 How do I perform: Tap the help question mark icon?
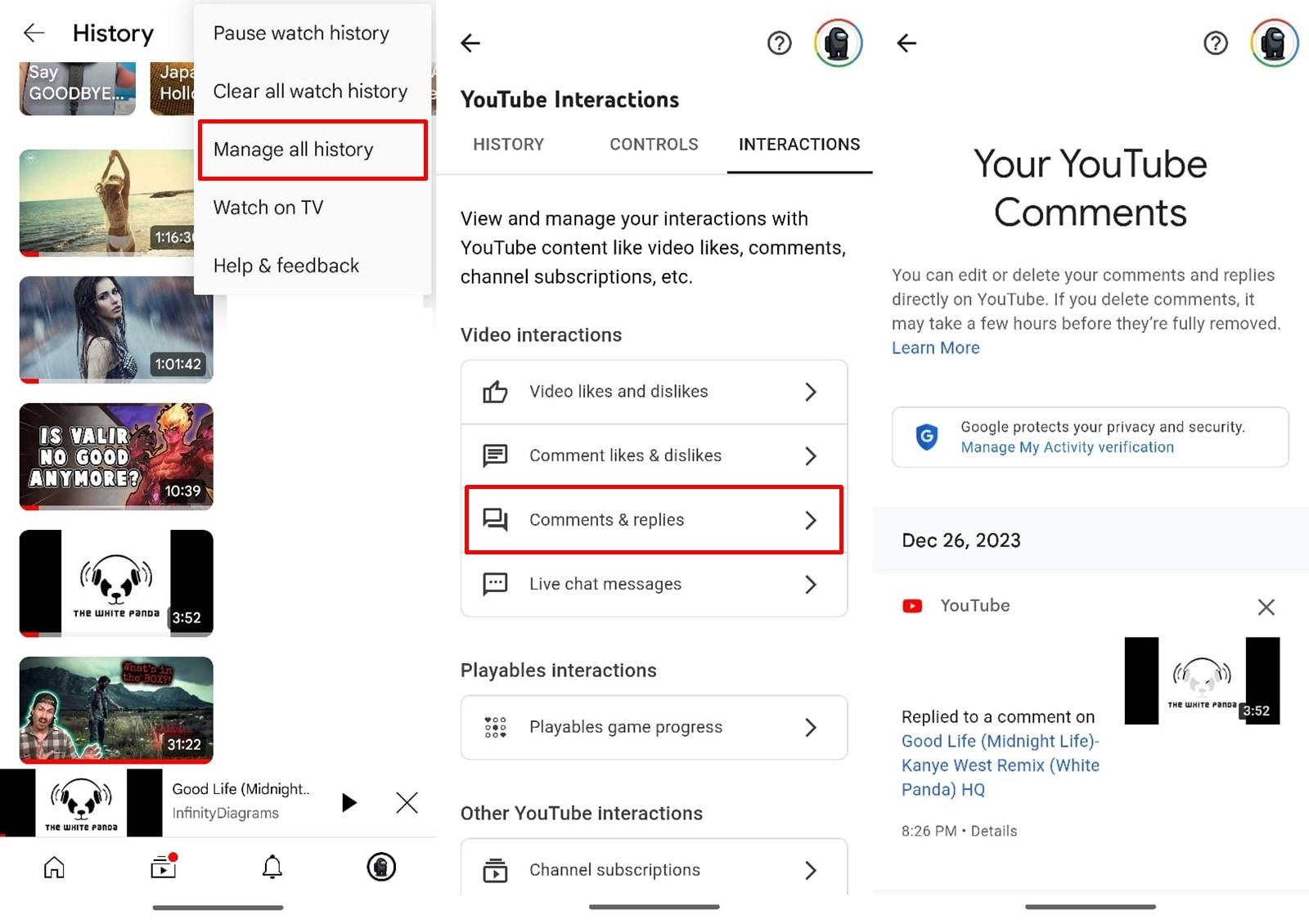(x=779, y=43)
